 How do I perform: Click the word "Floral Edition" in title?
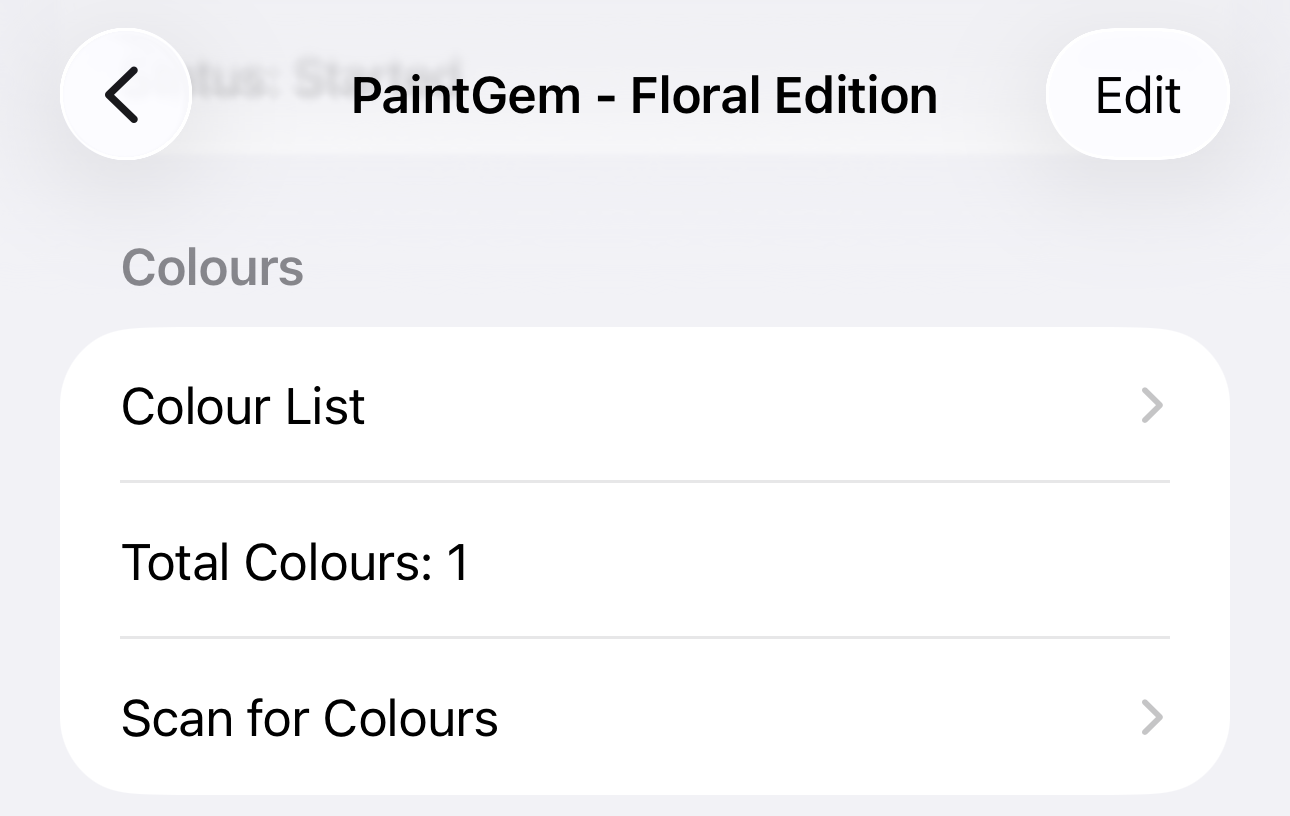tap(784, 96)
